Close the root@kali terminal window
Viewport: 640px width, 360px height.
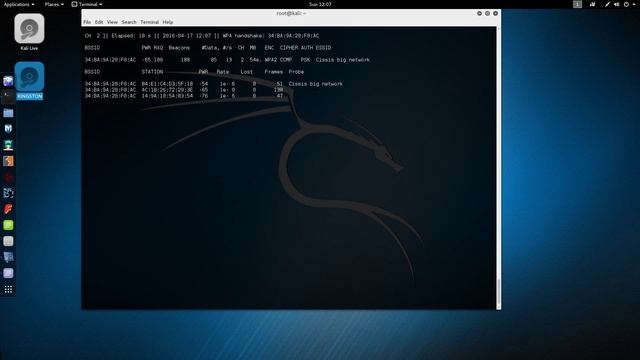tap(496, 13)
